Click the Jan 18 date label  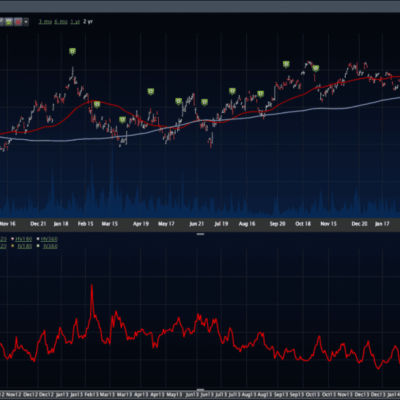61,224
